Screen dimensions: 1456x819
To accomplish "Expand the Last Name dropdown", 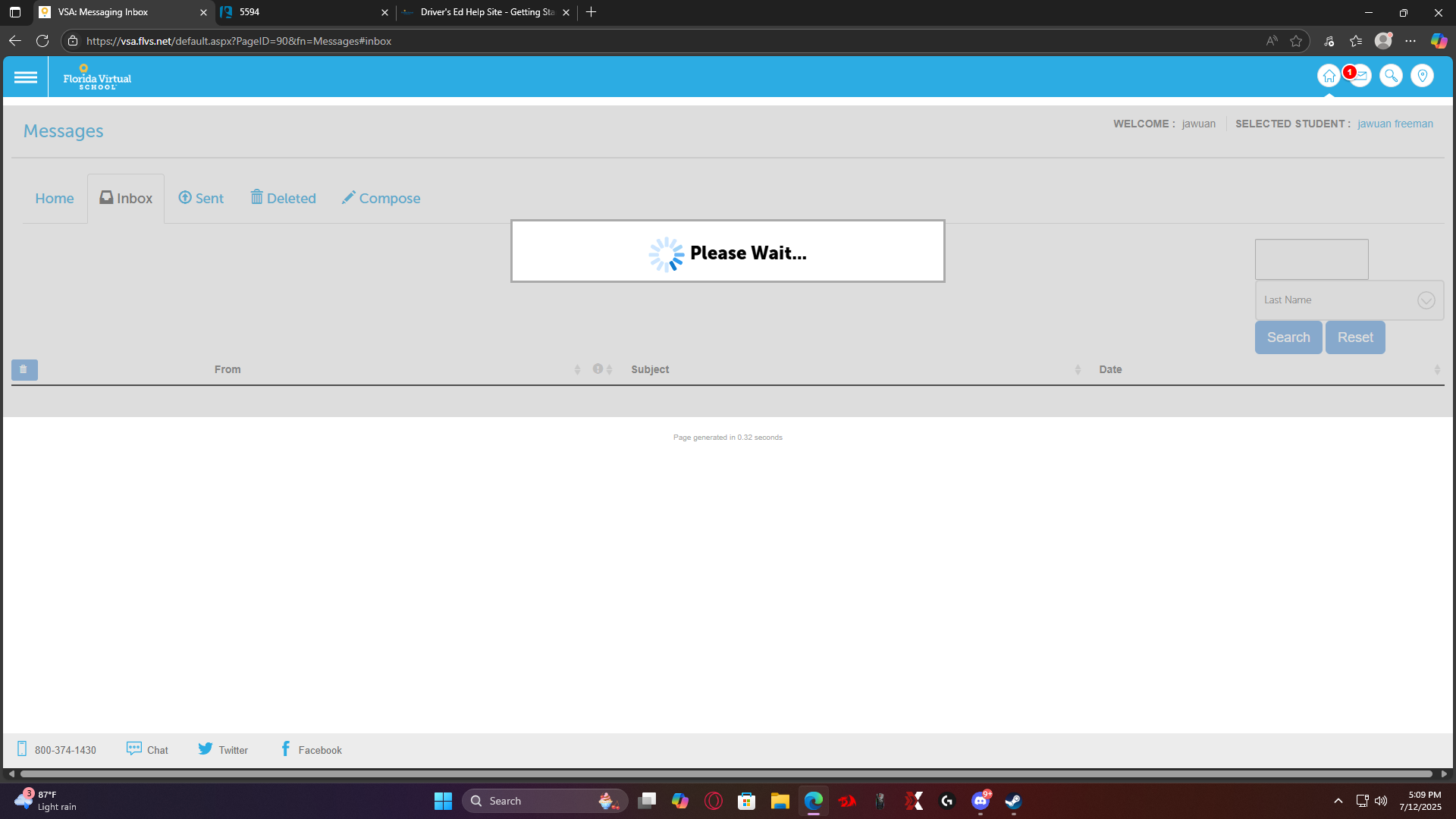I will pyautogui.click(x=1426, y=300).
